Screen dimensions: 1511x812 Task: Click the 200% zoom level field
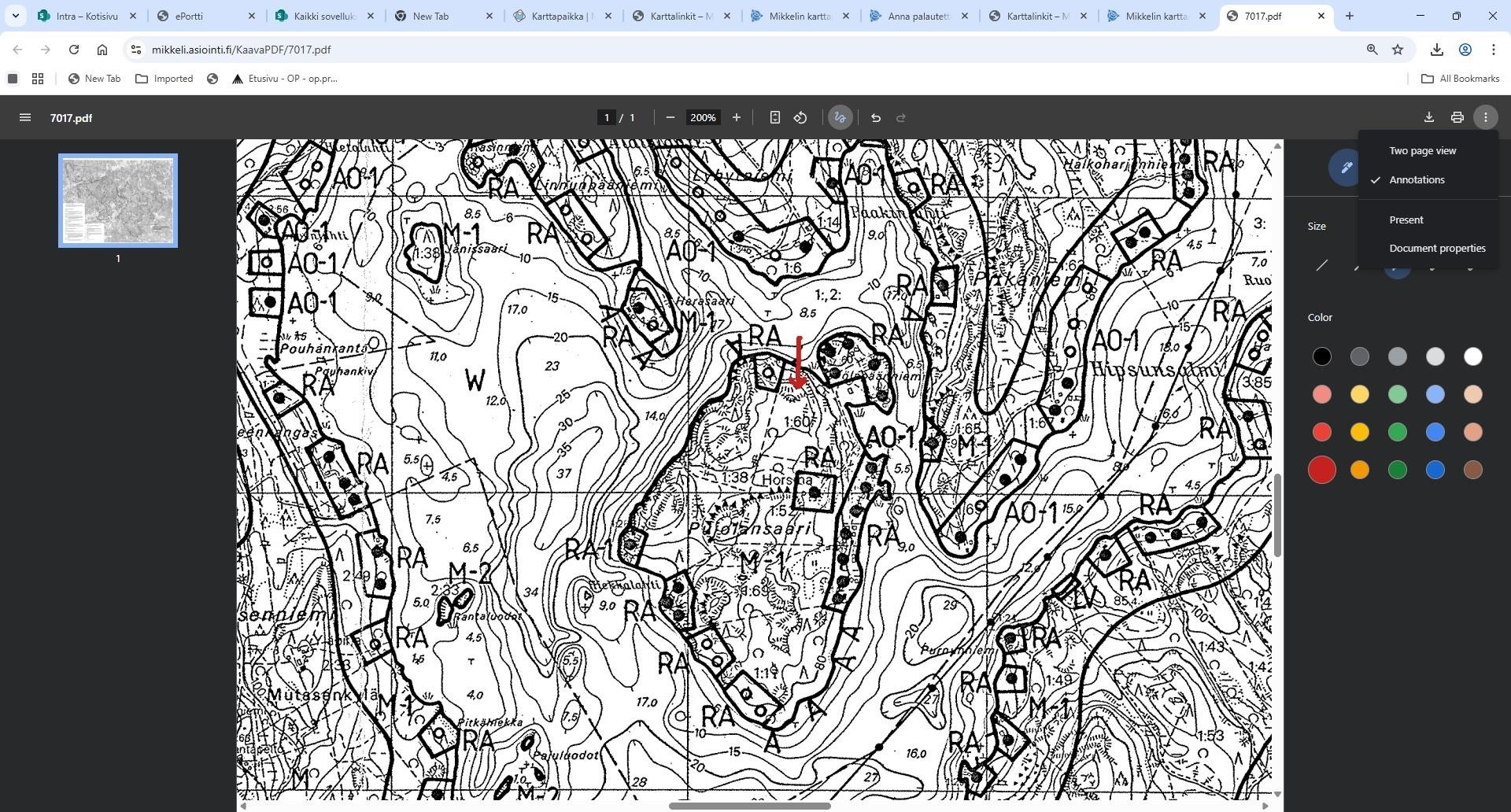703,117
